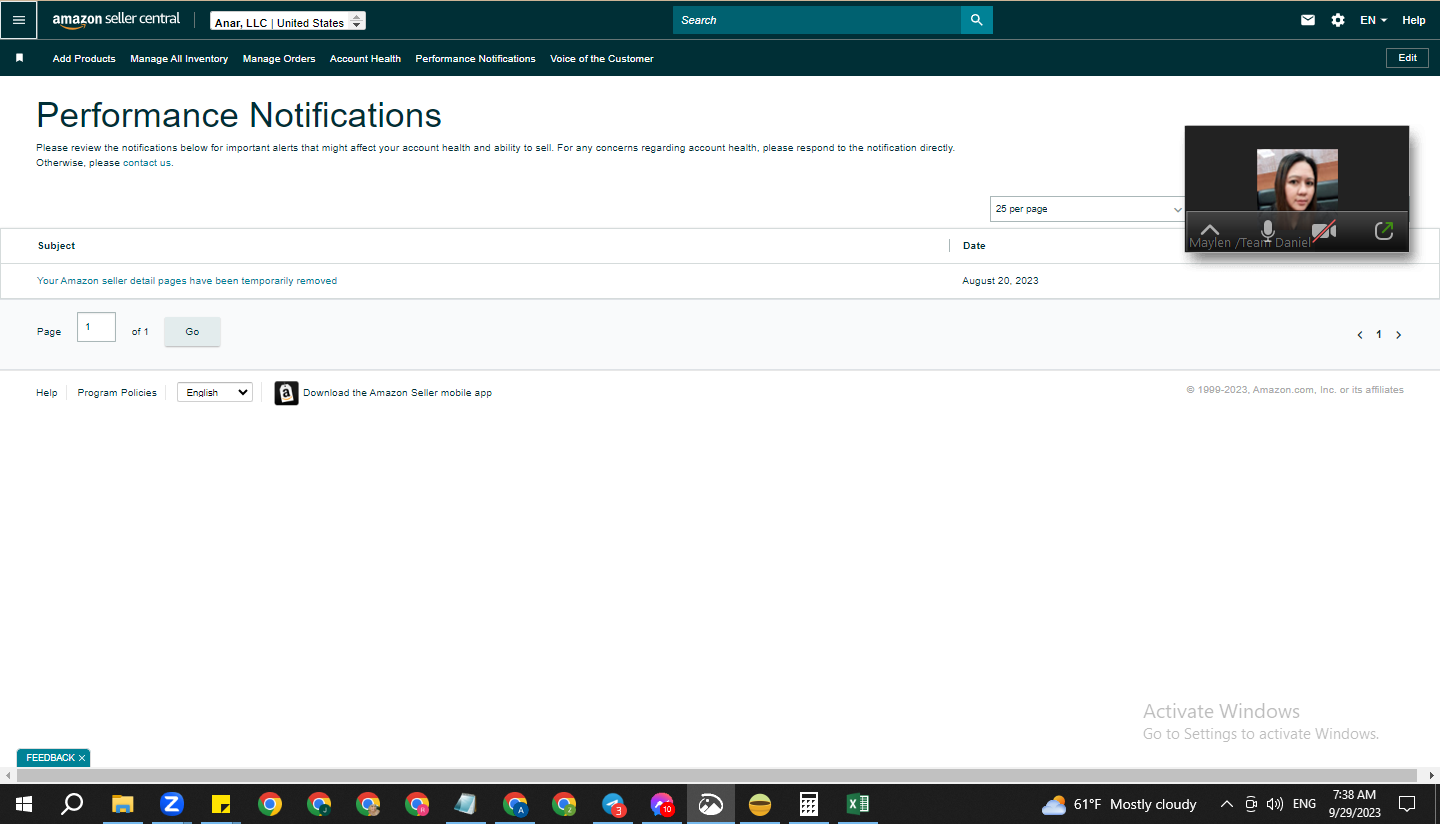Image resolution: width=1440 pixels, height=824 pixels.
Task: Open the 25 per page dropdown
Action: (1087, 209)
